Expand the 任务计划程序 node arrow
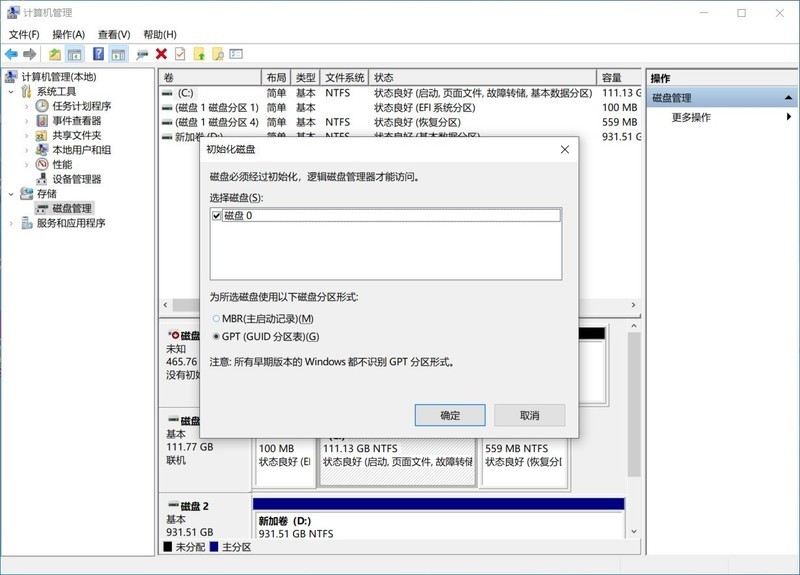 point(27,106)
